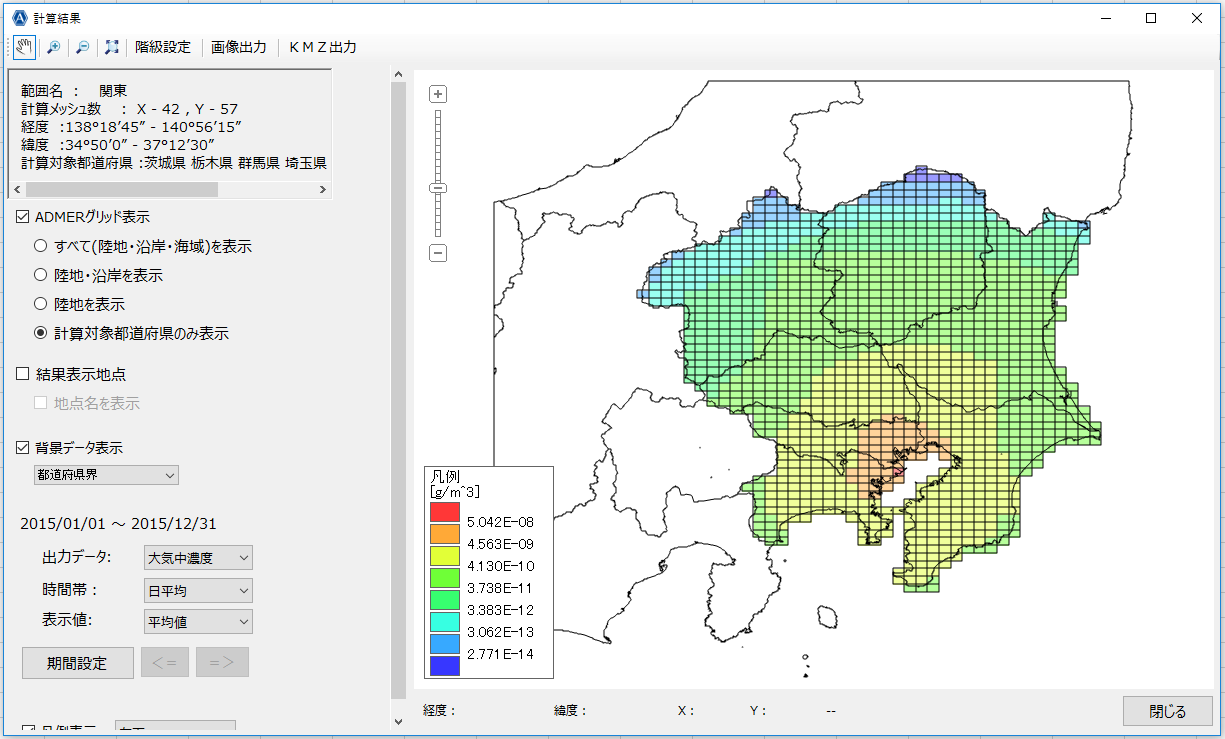Click the left panel vertical scrollbar
Image resolution: width=1225 pixels, height=739 pixels.
[399, 390]
